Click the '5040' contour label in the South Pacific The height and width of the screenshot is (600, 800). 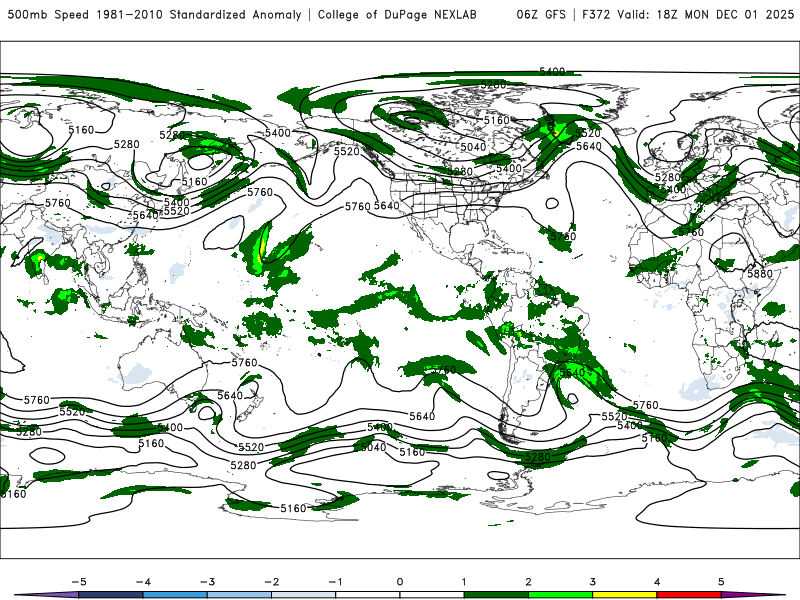(373, 447)
